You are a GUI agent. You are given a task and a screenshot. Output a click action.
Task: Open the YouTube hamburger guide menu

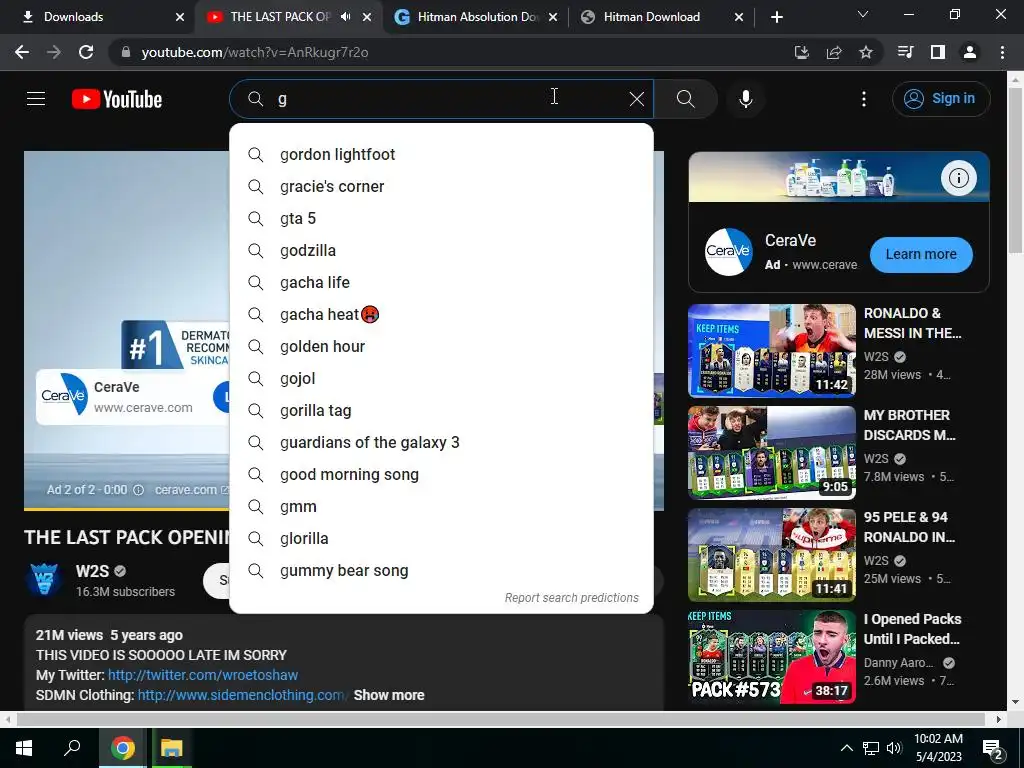36,99
